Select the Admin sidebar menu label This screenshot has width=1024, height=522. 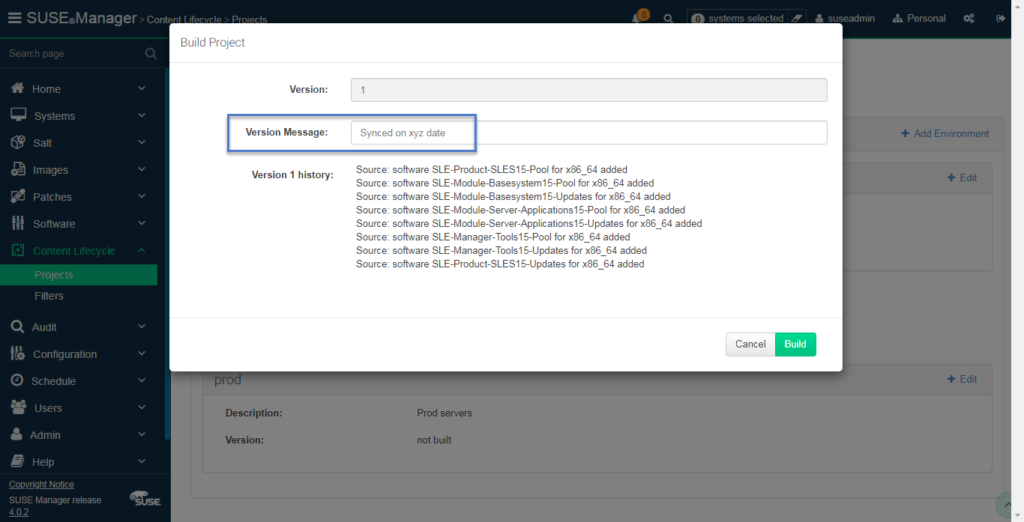[x=45, y=435]
